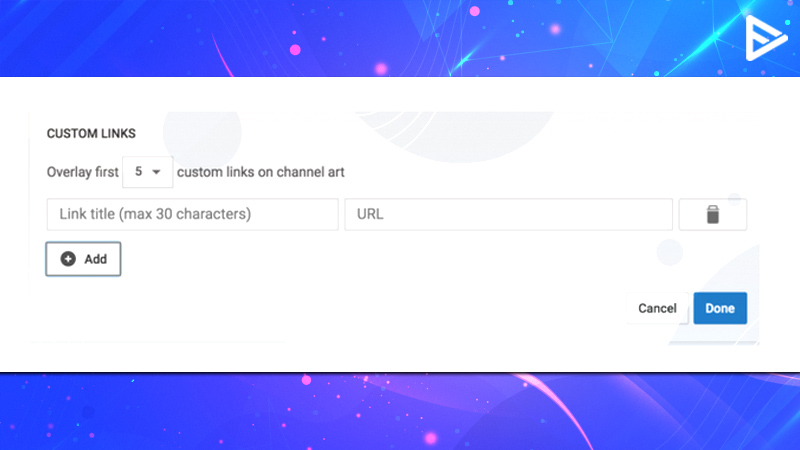Viewport: 800px width, 450px height.
Task: Click the 'Overlay first' label text
Action: pos(83,172)
